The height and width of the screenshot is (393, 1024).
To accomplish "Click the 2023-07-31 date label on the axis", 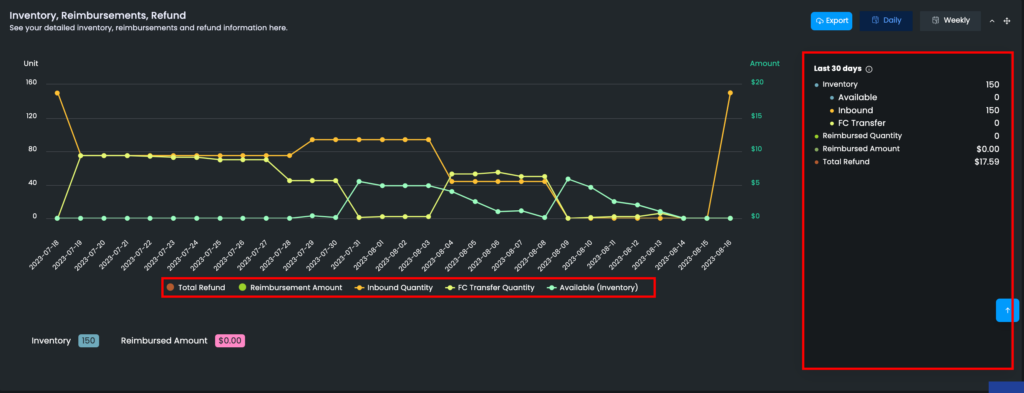I will click(345, 255).
